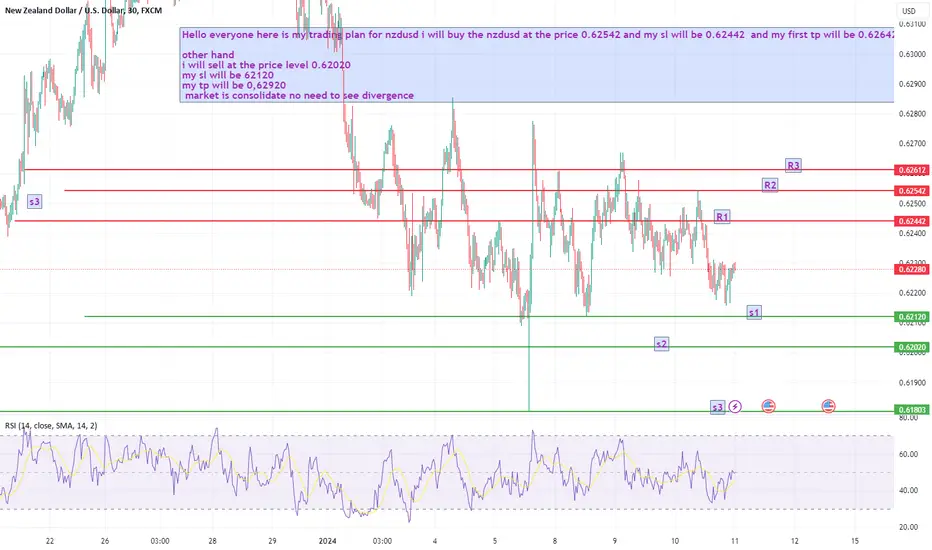Click the 0.62800 price axis value

[x=912, y=114]
